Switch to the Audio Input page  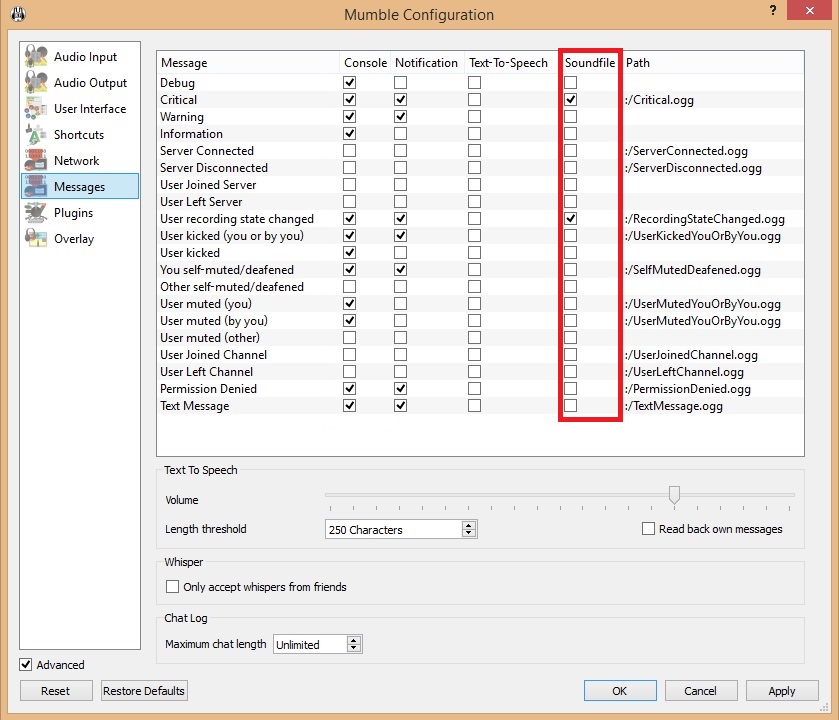[80, 57]
